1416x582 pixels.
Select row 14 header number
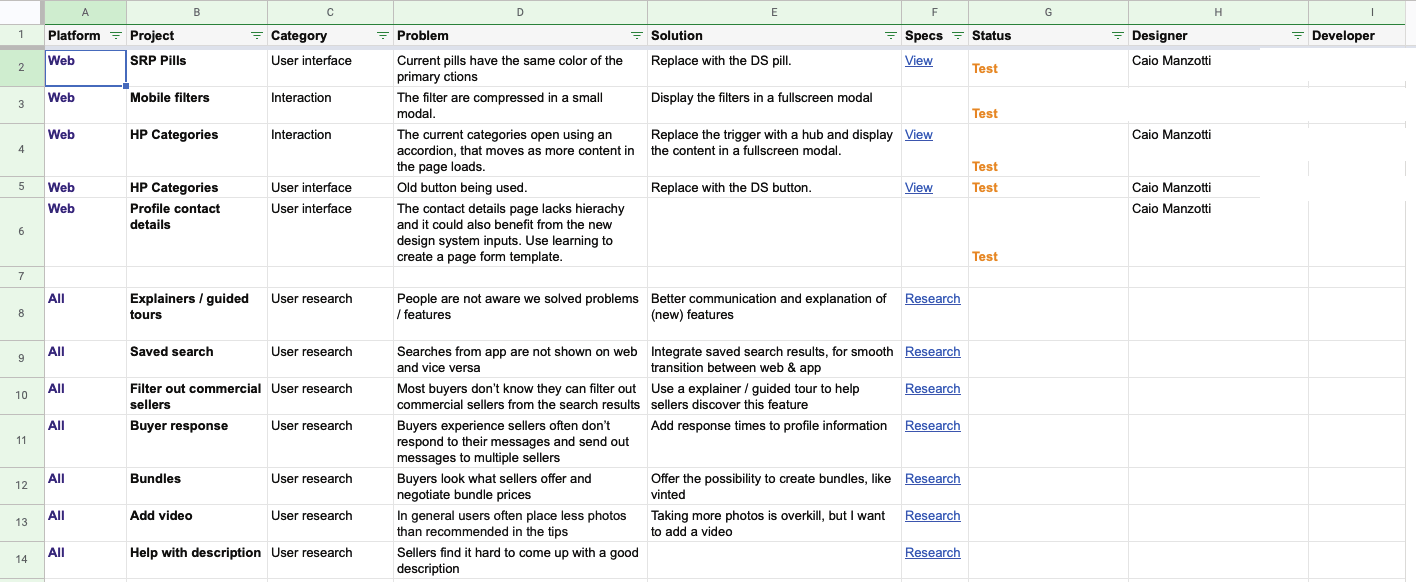(22, 560)
